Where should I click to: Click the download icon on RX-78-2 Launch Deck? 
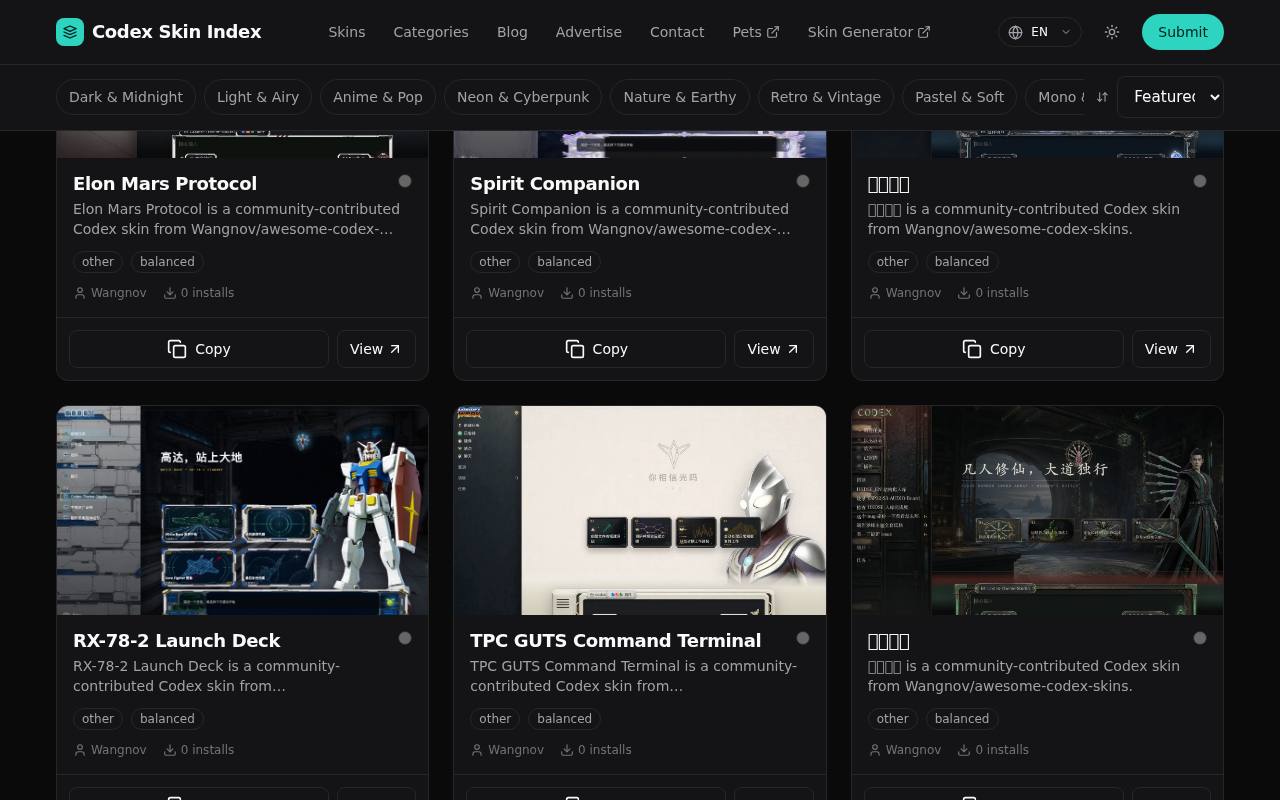coord(170,750)
